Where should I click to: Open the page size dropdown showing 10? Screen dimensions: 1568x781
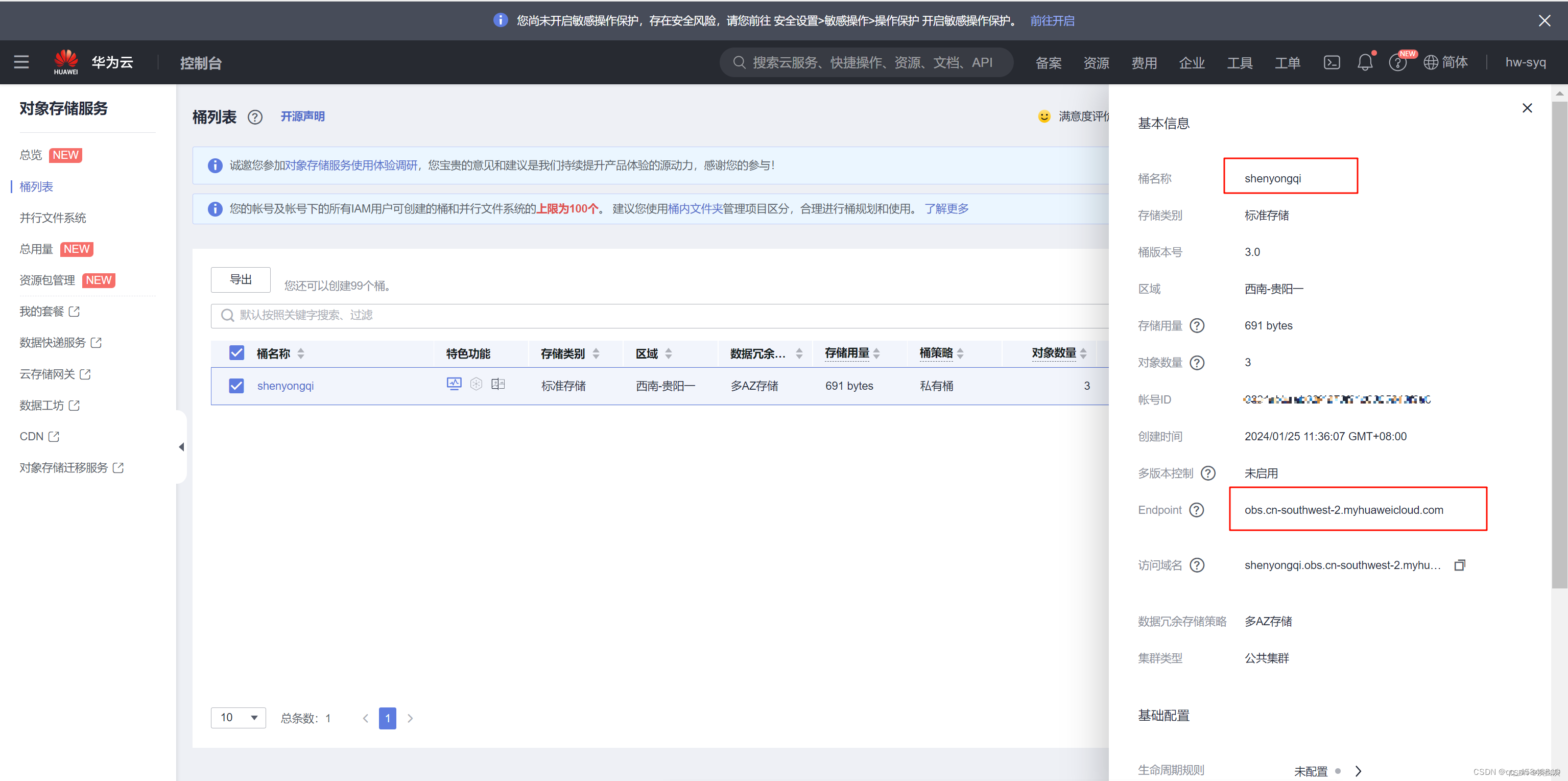238,718
